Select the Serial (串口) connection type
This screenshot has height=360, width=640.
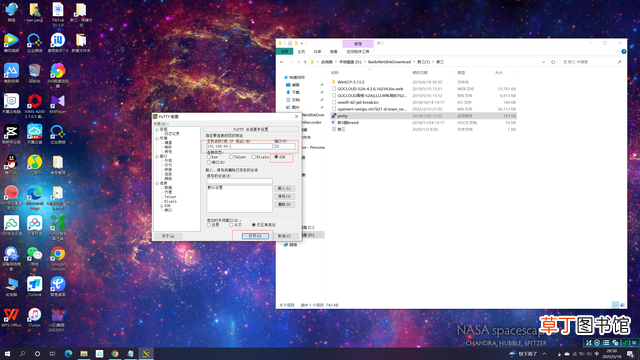[x=209, y=162]
